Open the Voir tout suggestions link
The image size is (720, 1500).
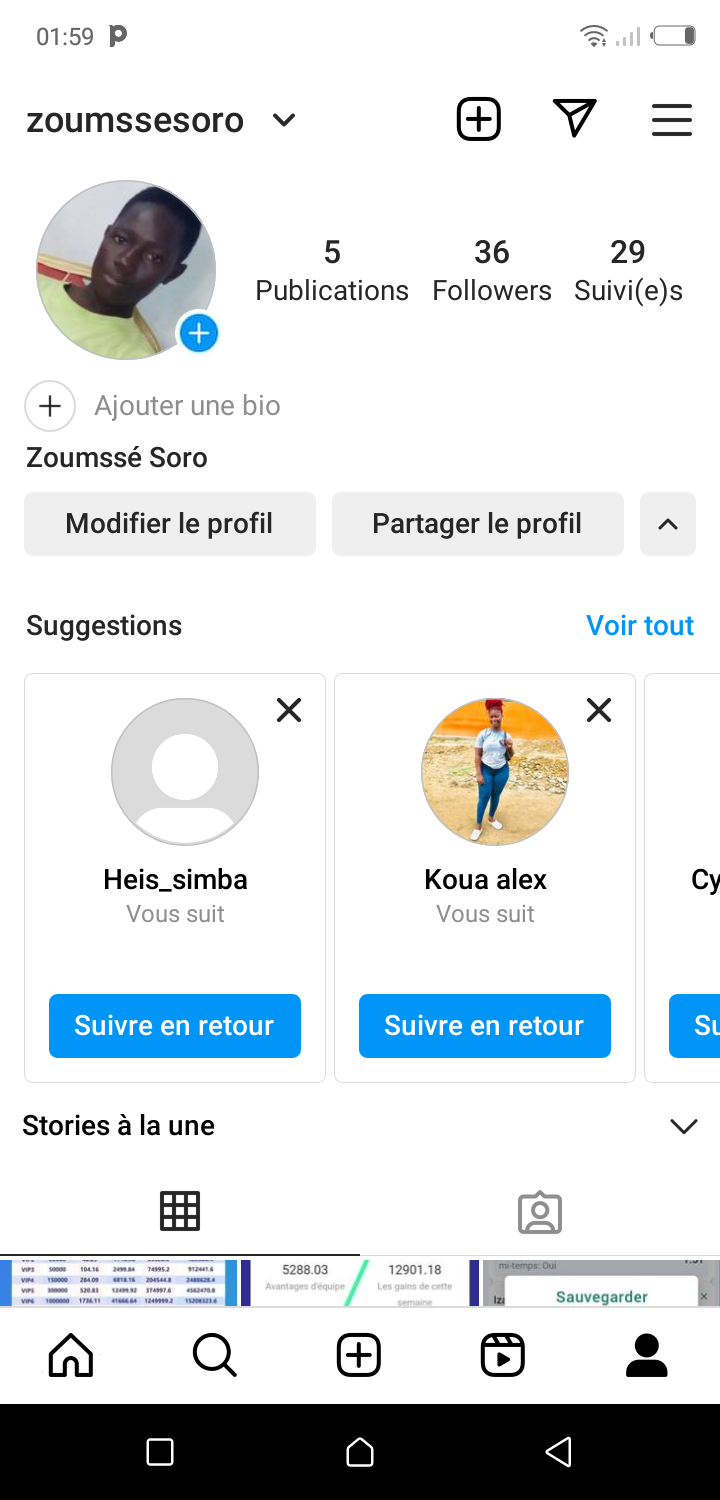[640, 626]
